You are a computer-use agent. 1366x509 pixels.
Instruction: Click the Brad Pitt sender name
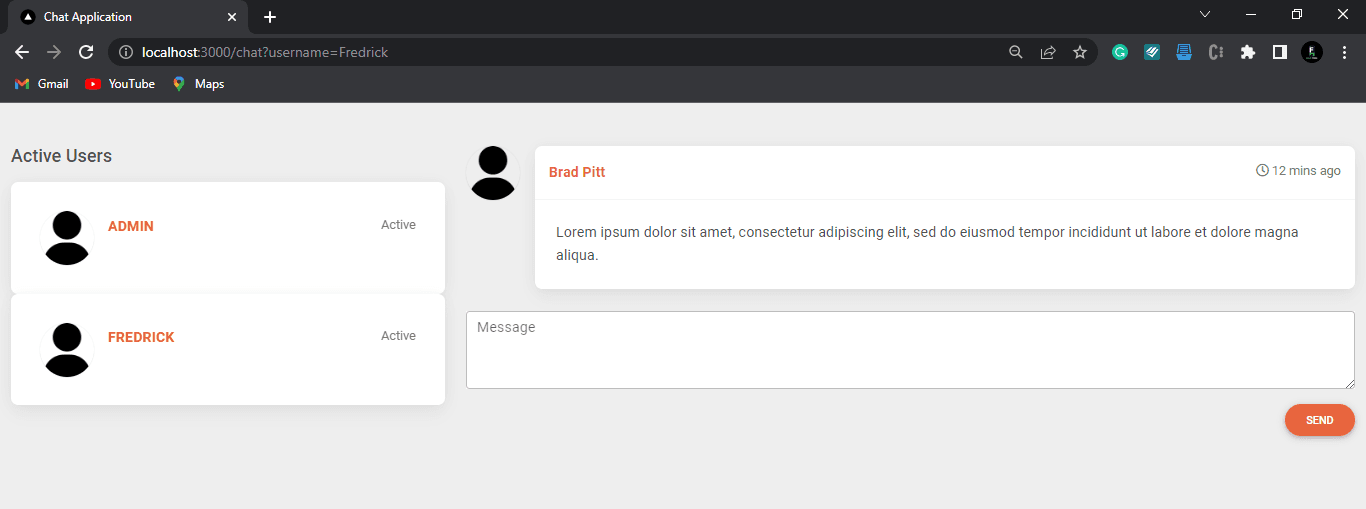[577, 172]
